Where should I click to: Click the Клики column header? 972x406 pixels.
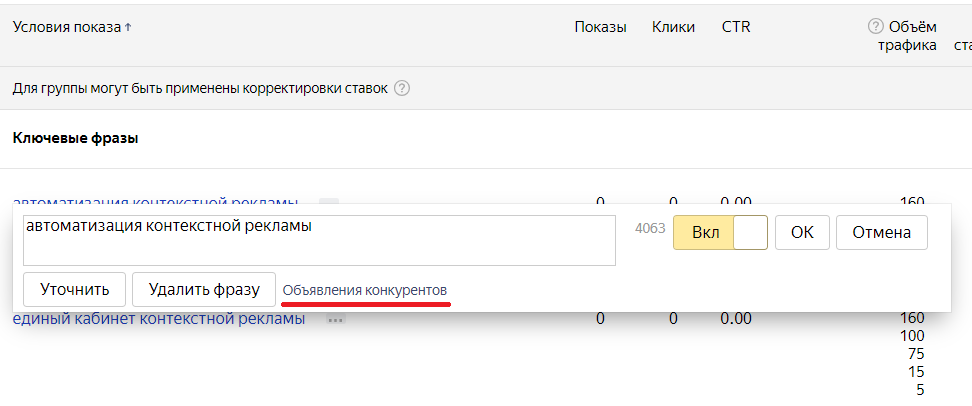point(673,27)
